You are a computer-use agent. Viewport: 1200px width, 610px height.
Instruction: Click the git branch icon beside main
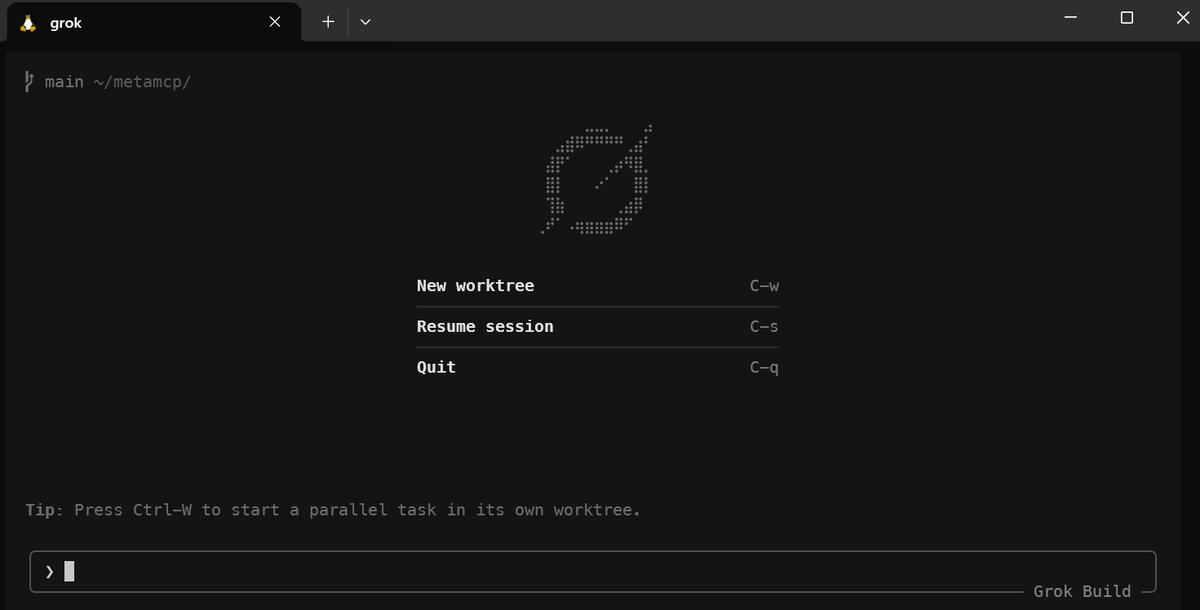[x=30, y=82]
